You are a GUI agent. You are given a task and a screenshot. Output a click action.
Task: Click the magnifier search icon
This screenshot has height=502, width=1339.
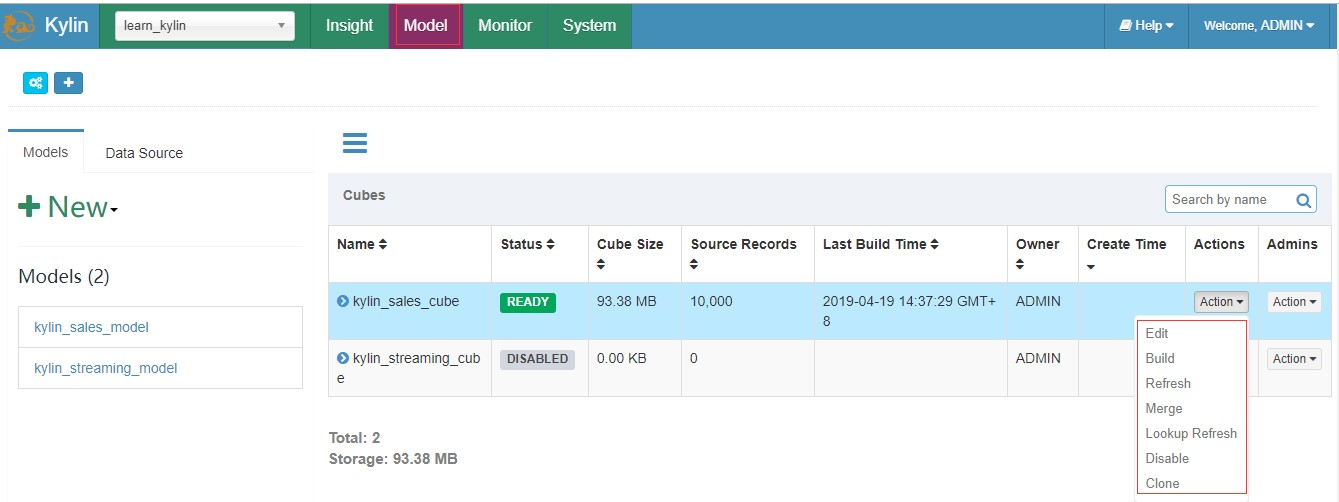[x=1303, y=200]
